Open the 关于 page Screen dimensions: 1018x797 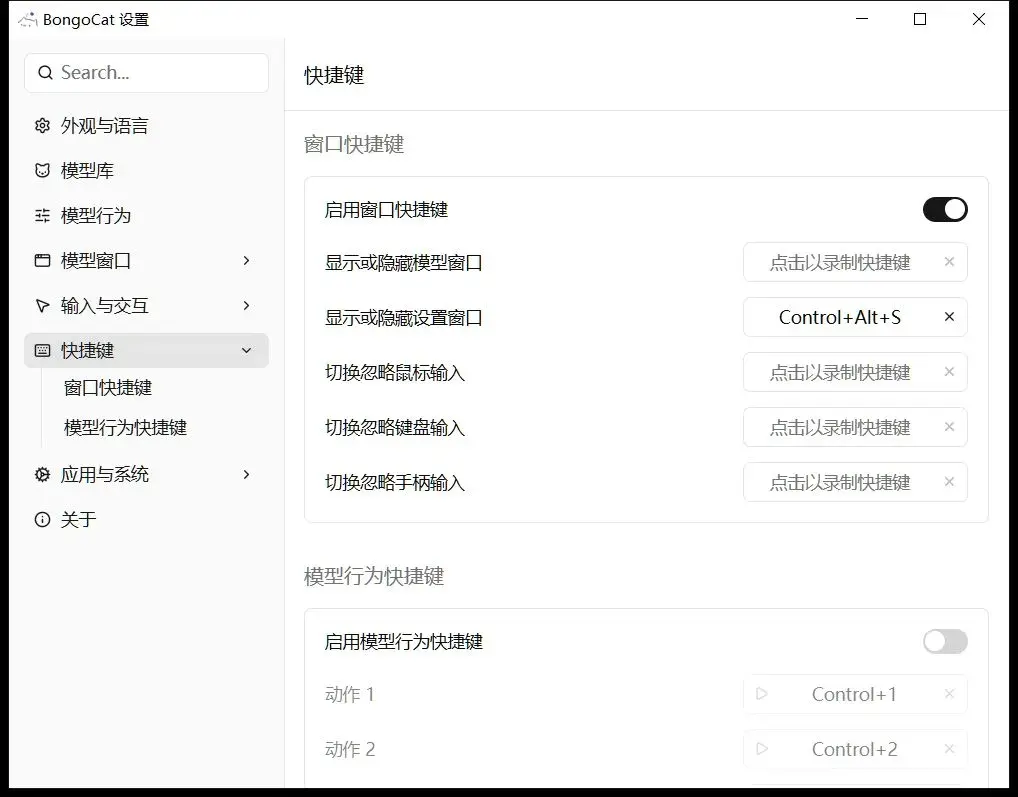pyautogui.click(x=146, y=519)
